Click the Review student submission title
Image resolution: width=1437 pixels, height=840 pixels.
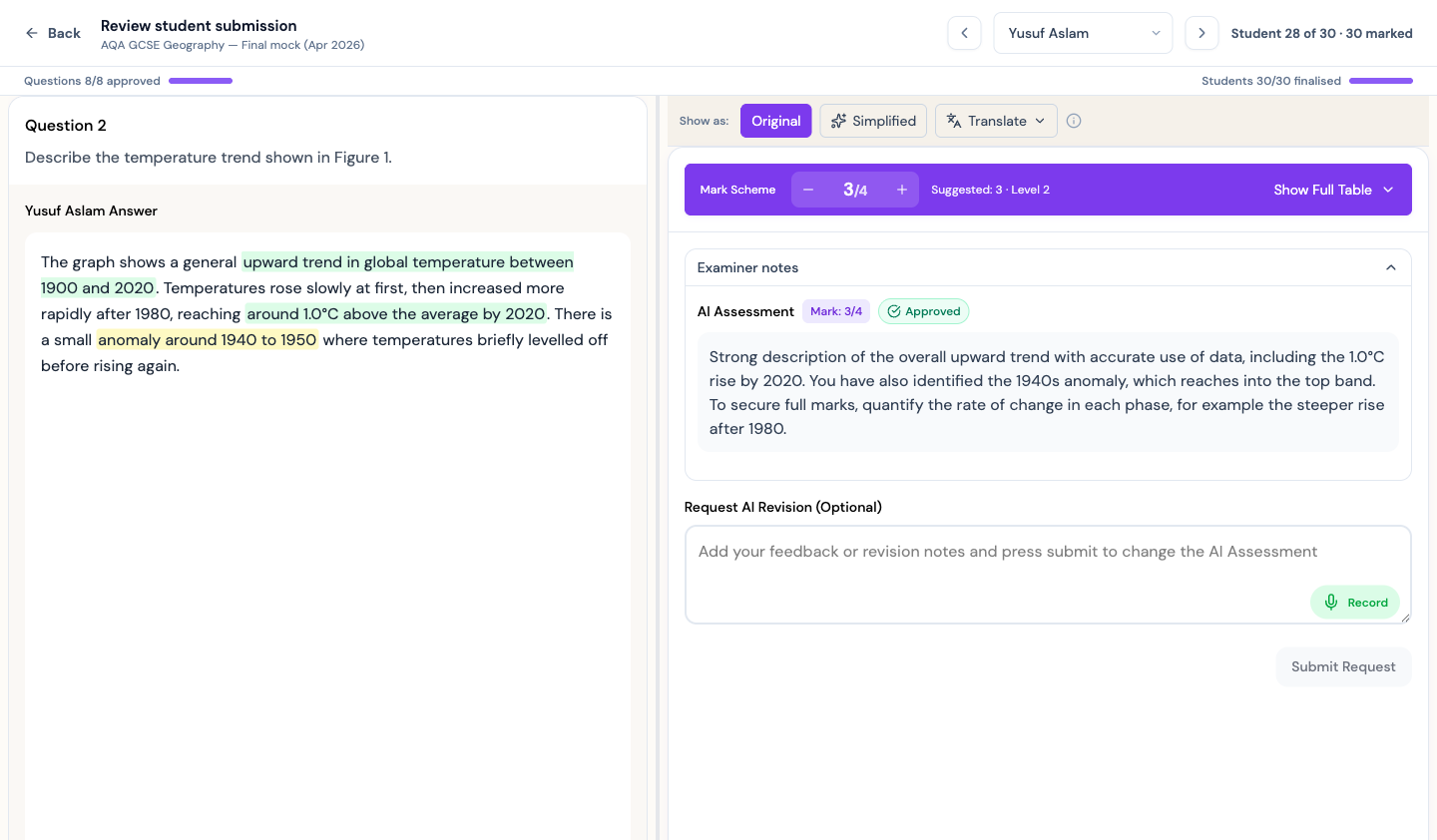(199, 26)
